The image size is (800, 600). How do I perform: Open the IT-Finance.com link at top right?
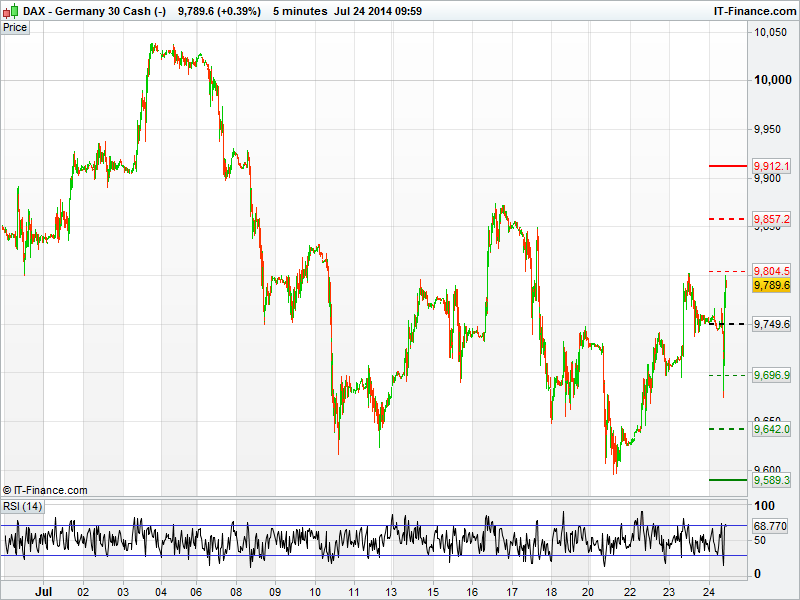pos(753,11)
